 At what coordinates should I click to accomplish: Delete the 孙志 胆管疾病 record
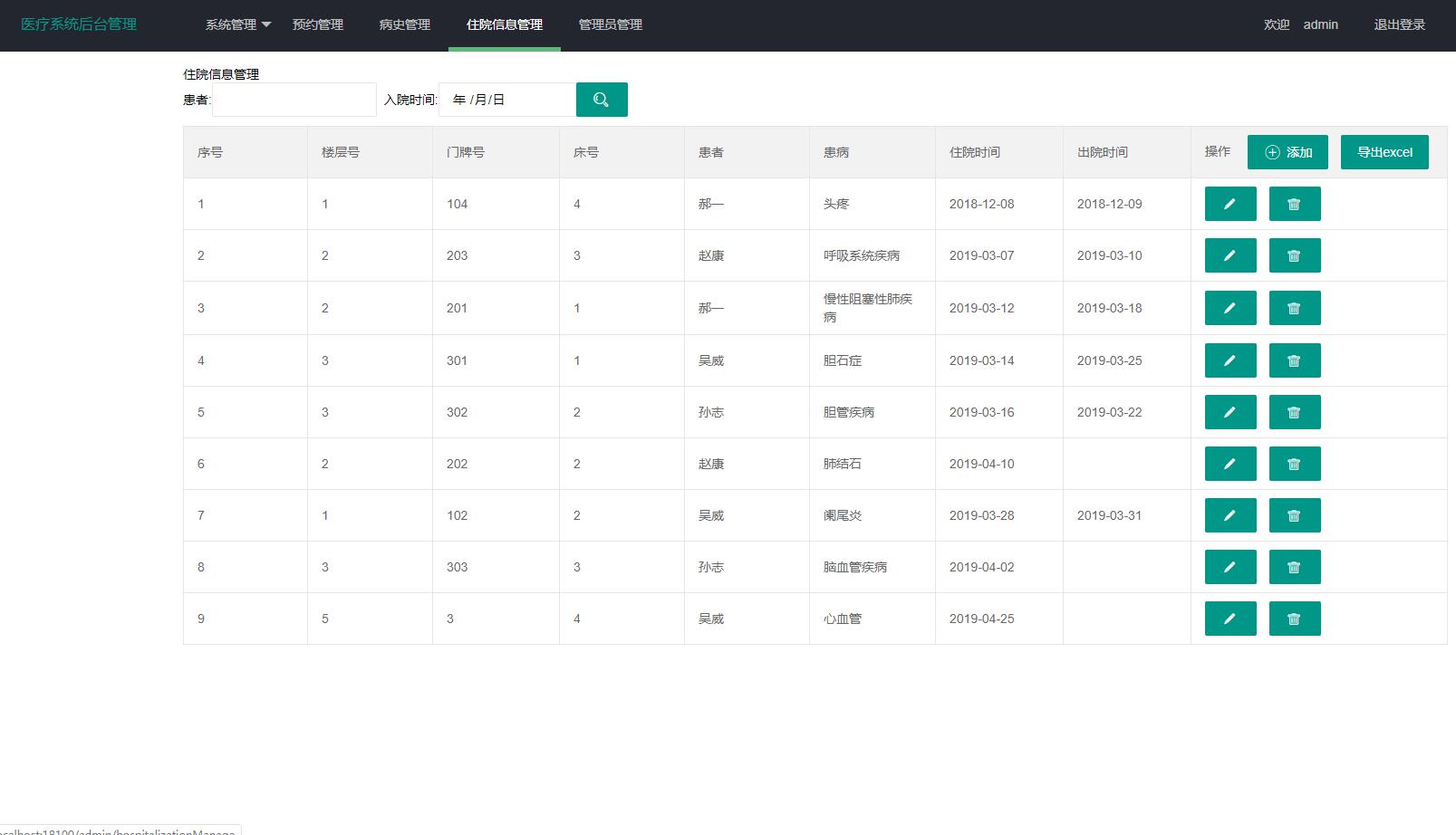click(1294, 411)
